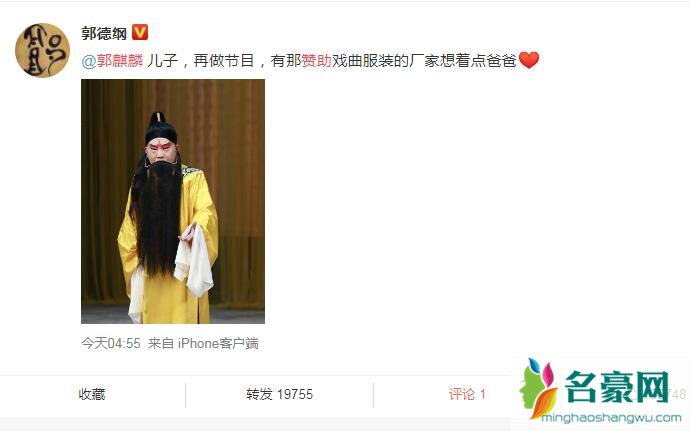690x431 pixels.
Task: Open 评论 1 comments section
Action: point(467,394)
